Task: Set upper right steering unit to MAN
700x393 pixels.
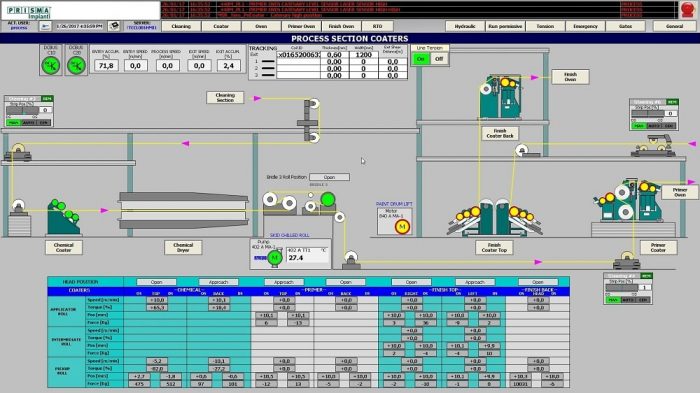Action: click(x=638, y=126)
